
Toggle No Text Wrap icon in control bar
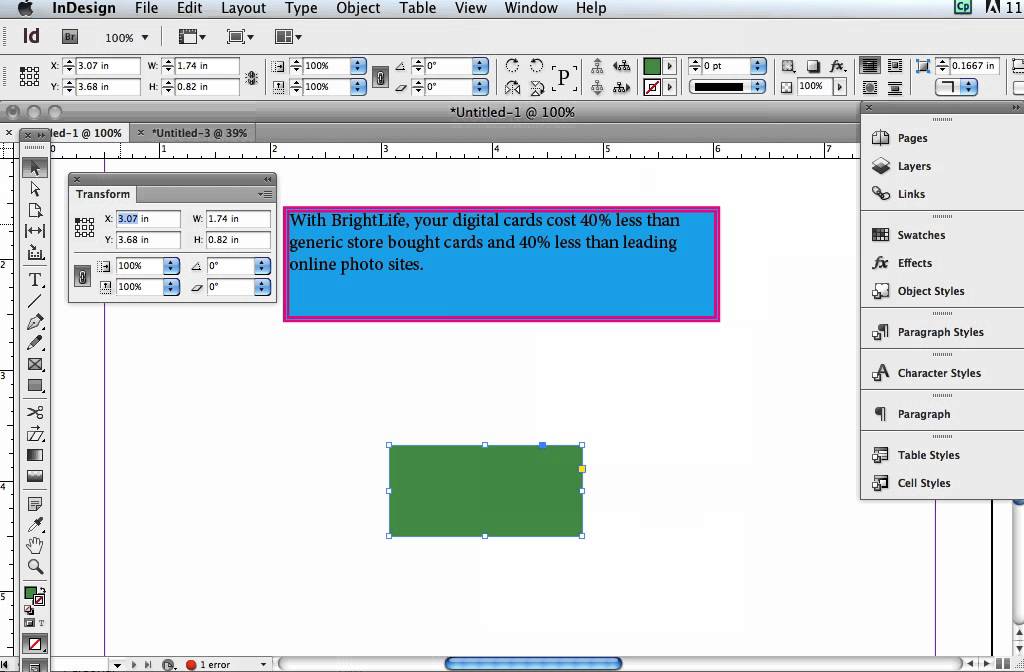point(869,65)
